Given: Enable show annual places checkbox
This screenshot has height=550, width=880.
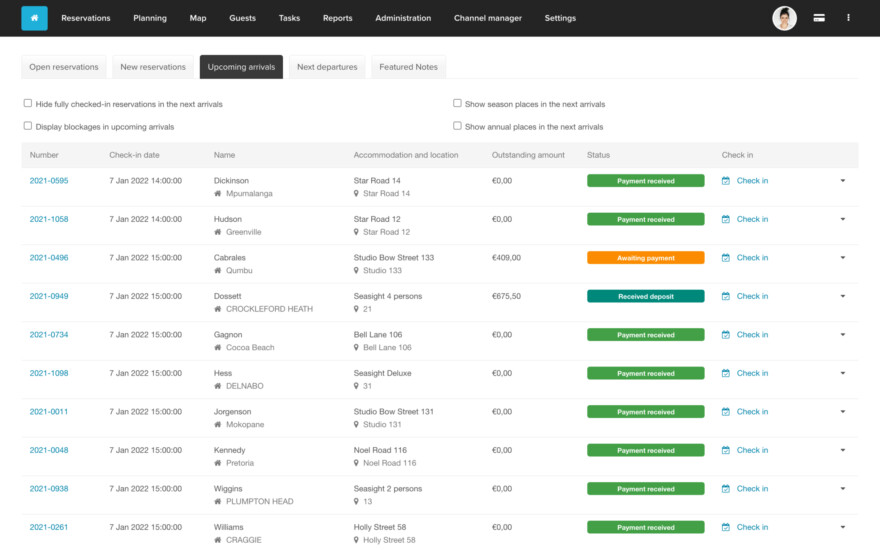Looking at the screenshot, I should point(457,126).
